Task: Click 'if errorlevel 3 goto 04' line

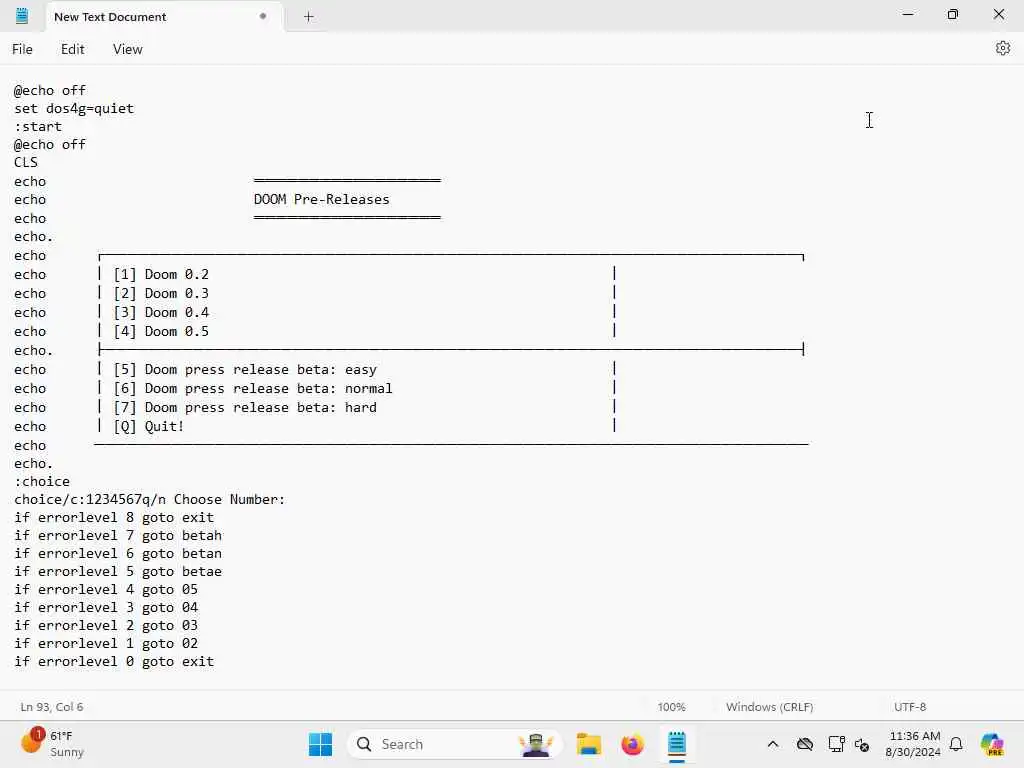Action: 106,607
